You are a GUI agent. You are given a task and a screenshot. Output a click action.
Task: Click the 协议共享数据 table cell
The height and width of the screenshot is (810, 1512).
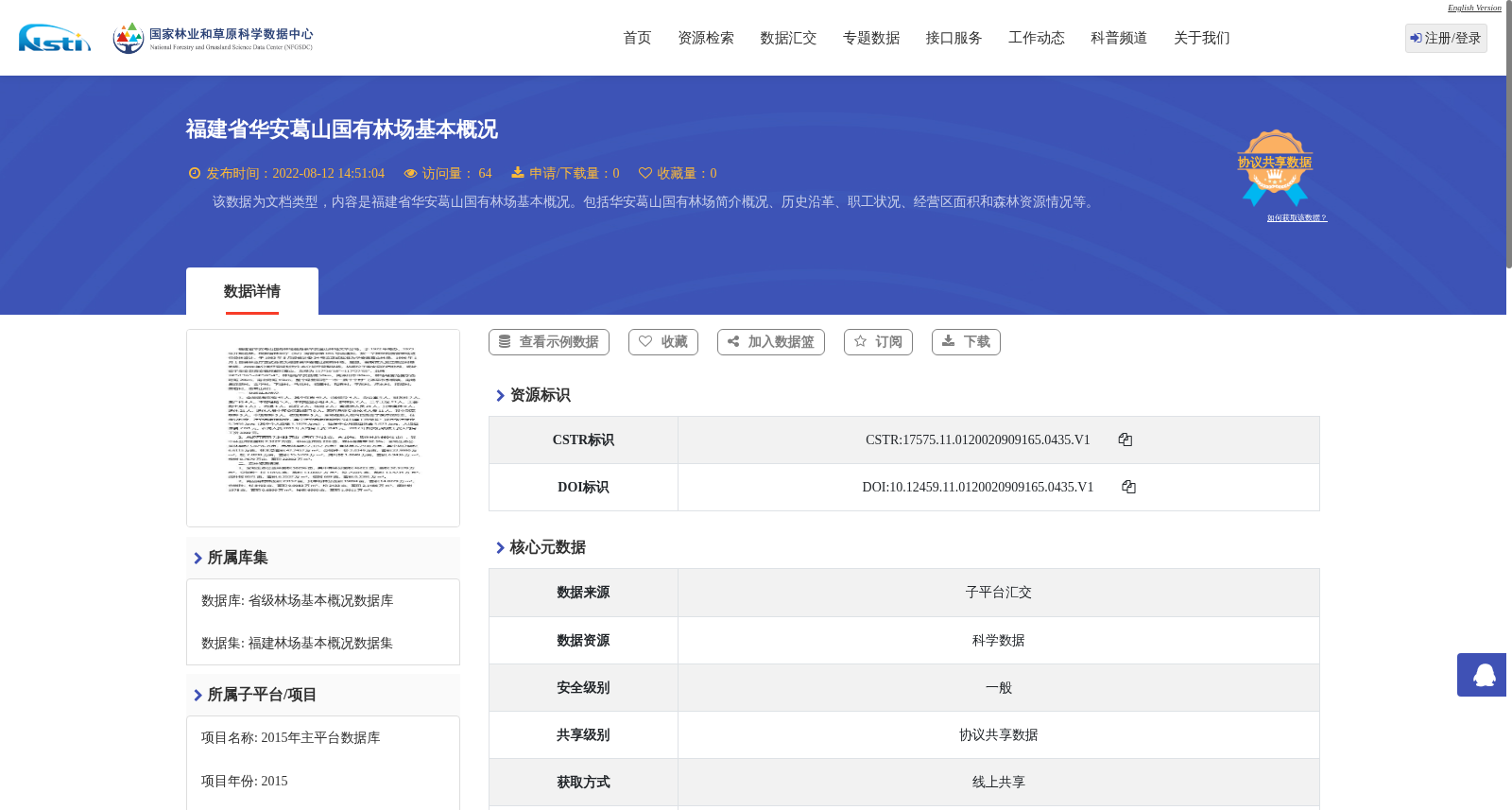coord(999,735)
